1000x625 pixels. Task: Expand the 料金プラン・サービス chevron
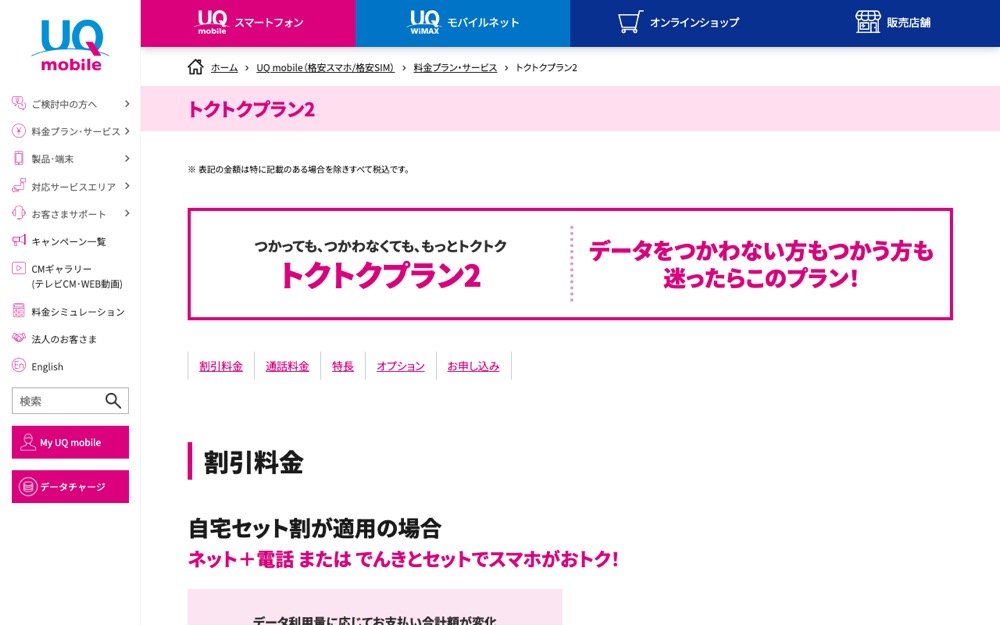coord(127,131)
